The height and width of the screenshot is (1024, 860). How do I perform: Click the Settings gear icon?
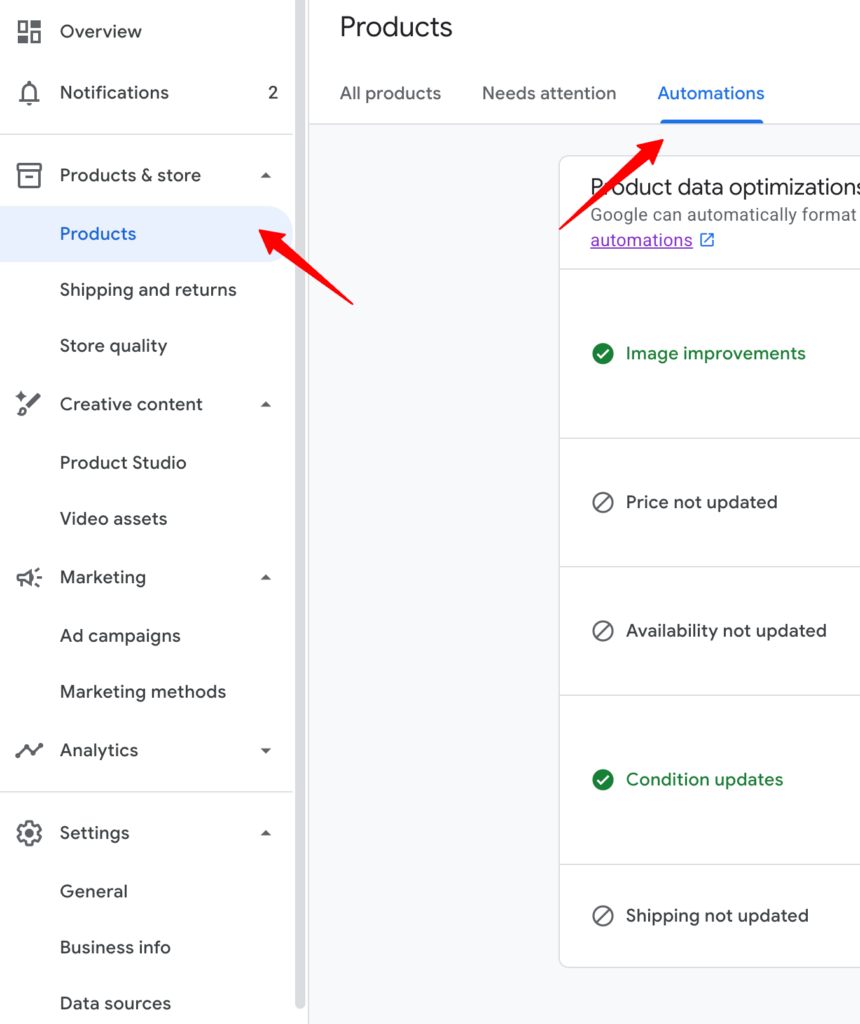(29, 833)
